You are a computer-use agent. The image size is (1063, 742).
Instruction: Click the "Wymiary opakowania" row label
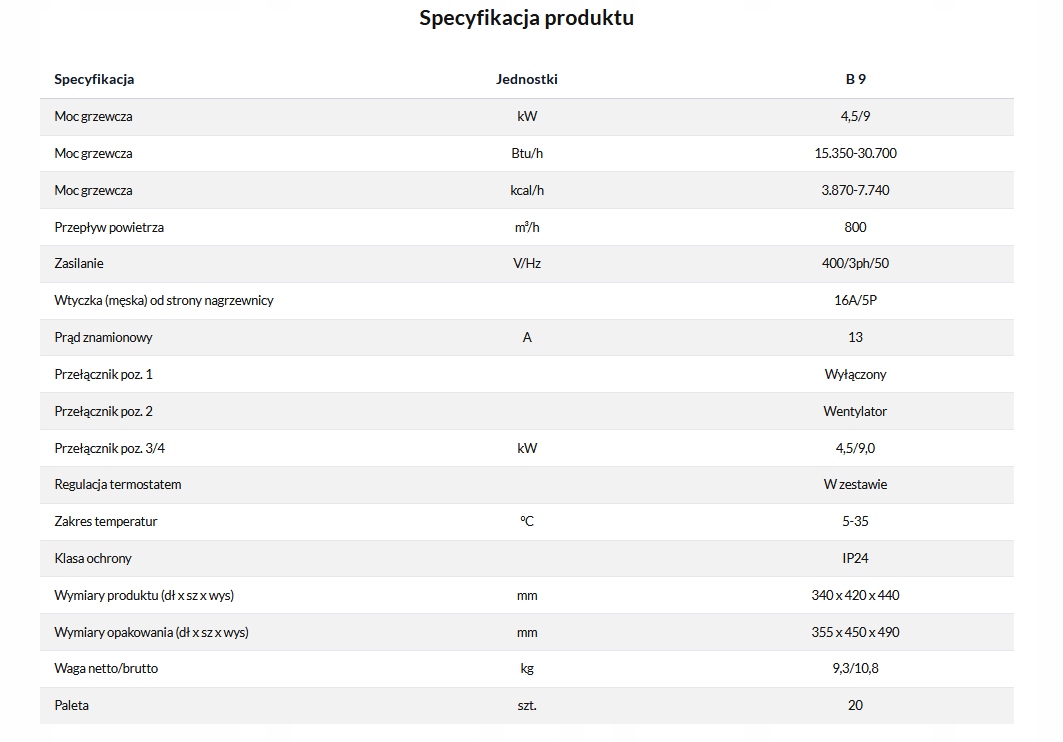151,632
